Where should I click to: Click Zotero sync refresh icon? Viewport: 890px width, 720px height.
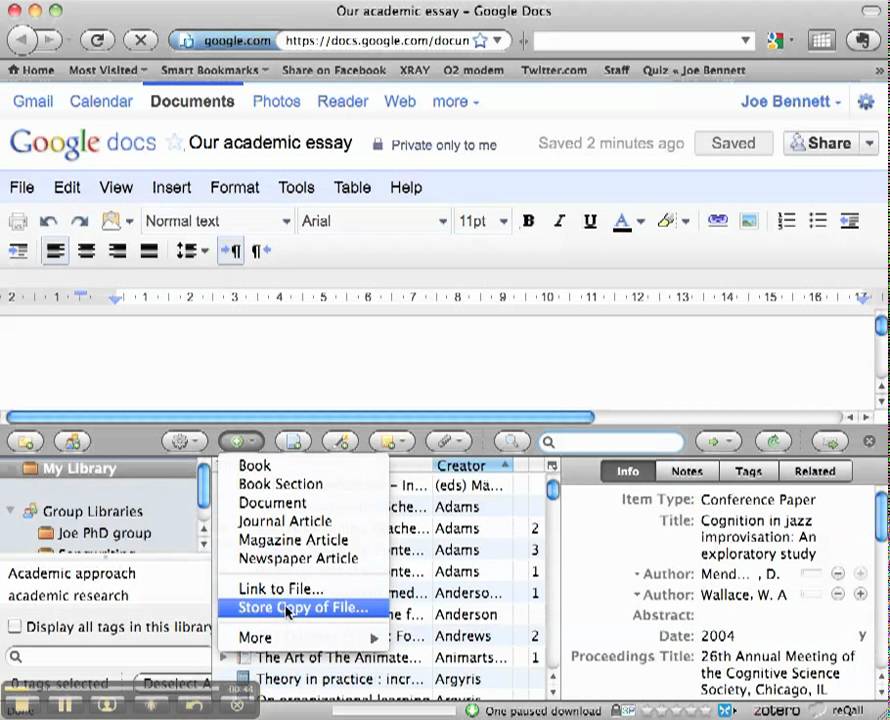pos(773,442)
